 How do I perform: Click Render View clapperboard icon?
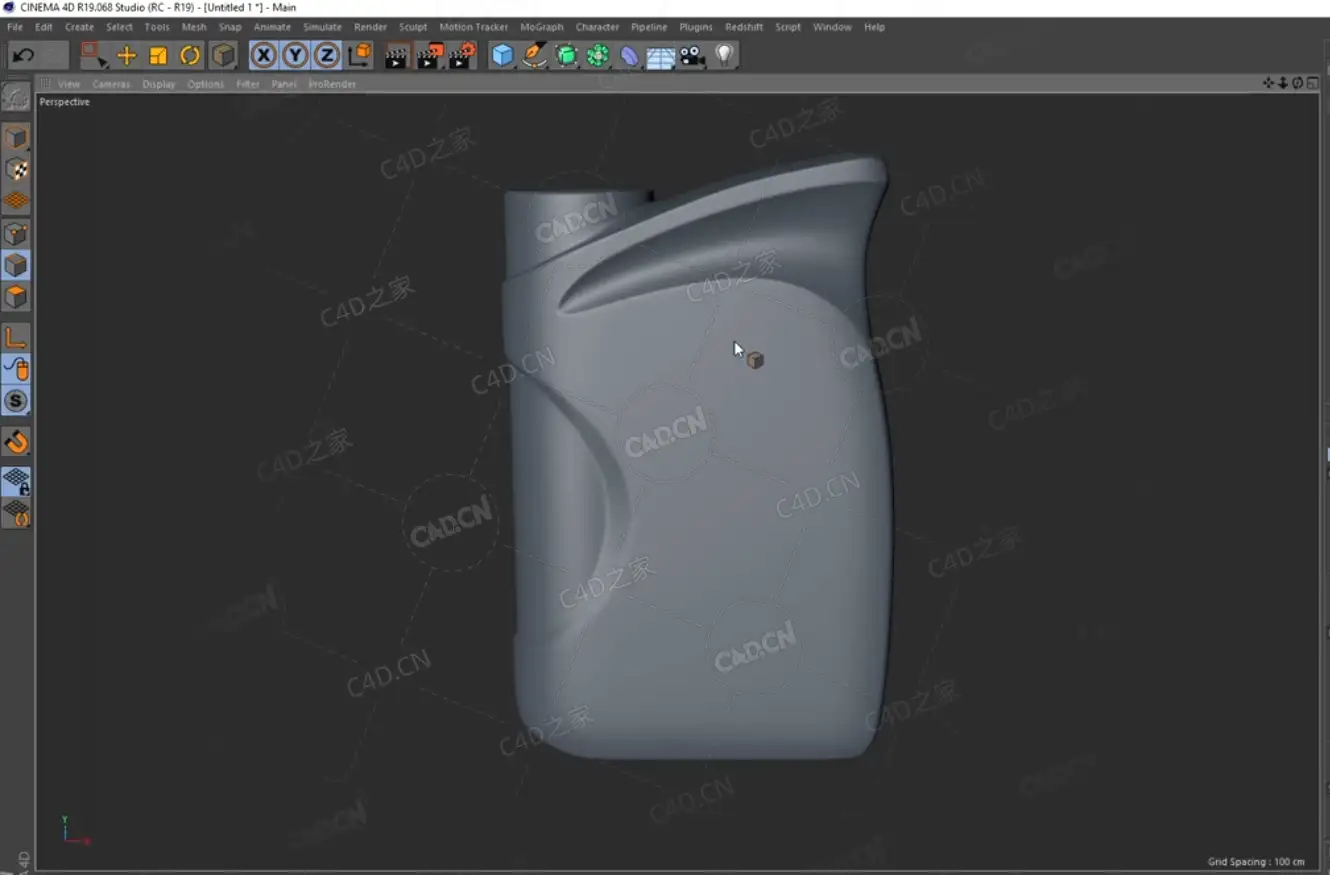[397, 55]
